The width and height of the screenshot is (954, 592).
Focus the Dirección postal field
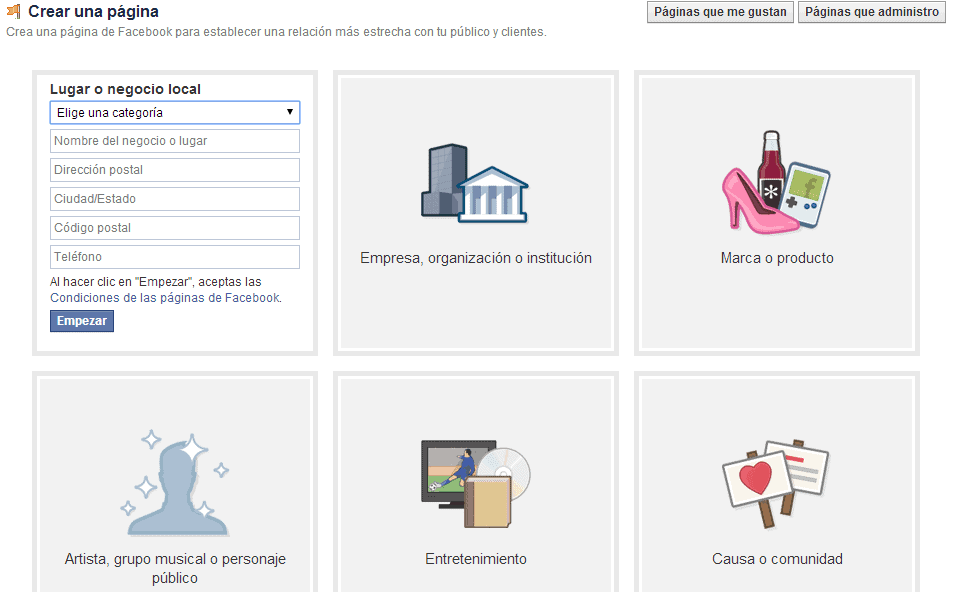[175, 170]
